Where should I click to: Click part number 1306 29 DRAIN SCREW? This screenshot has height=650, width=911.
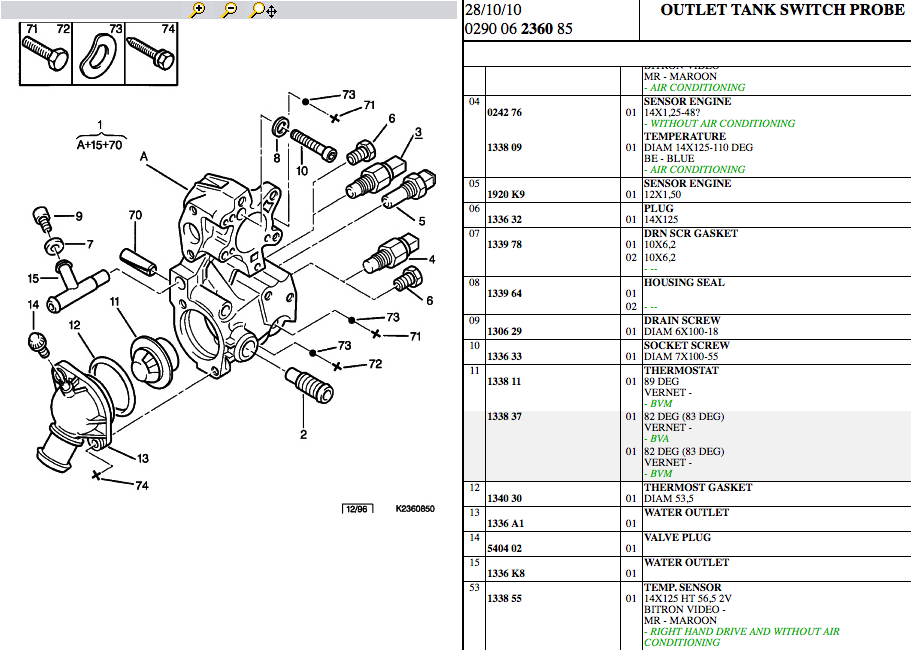(x=504, y=332)
